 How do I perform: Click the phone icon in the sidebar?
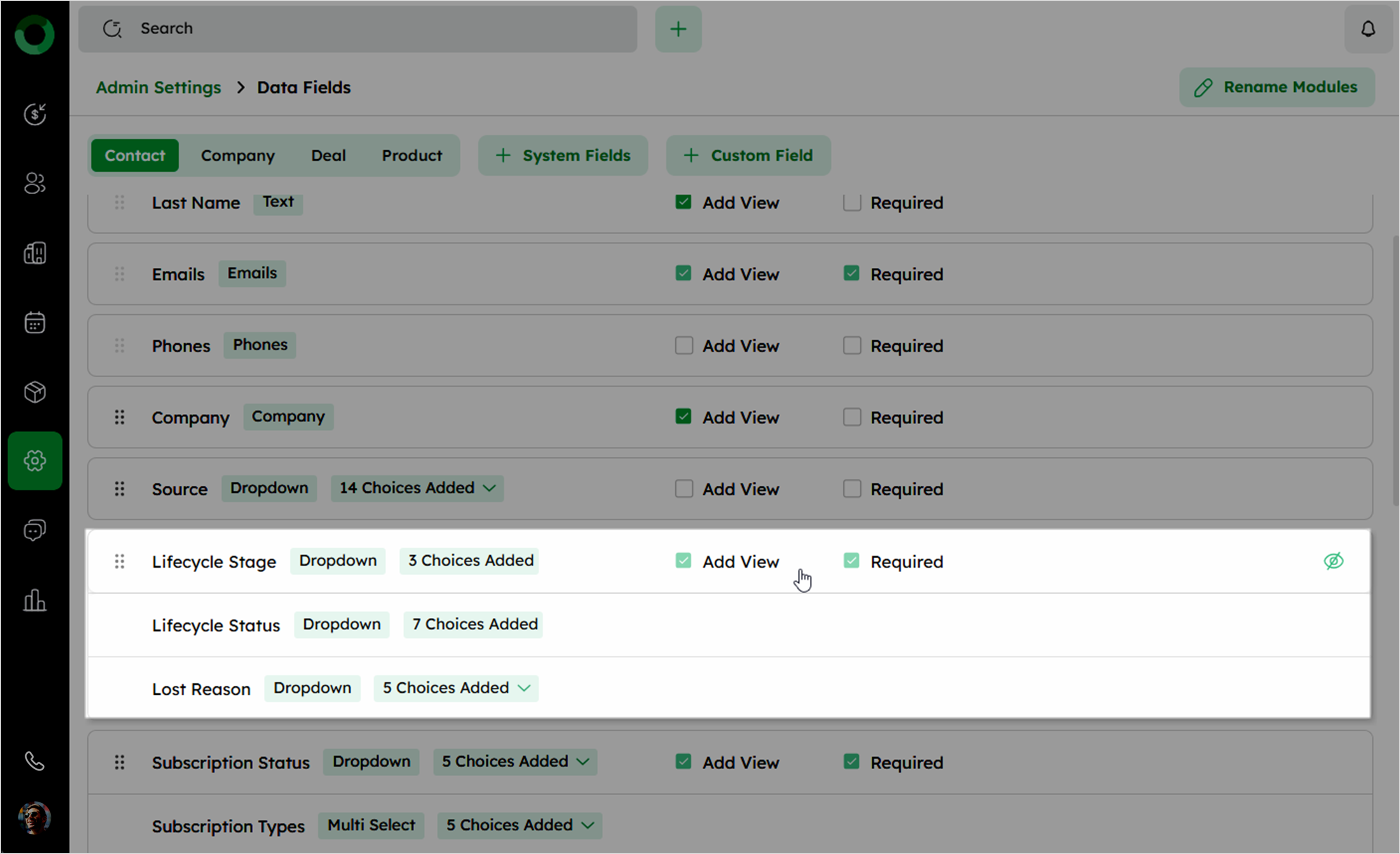[x=35, y=762]
